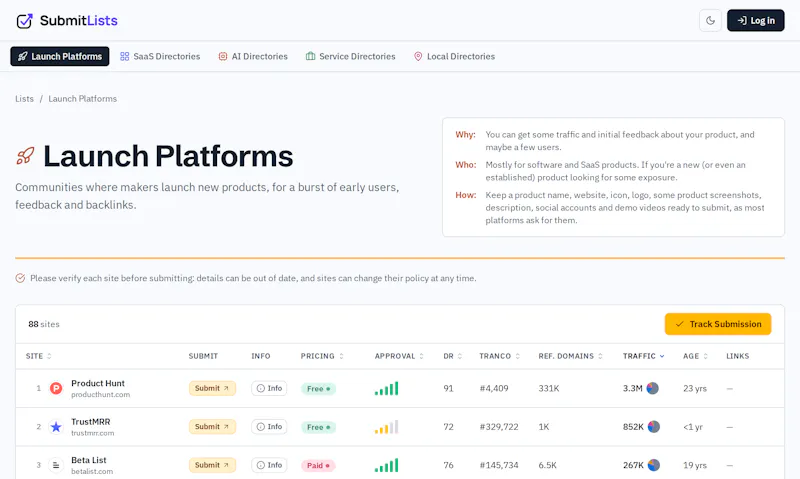
Task: Sort table by DR column
Action: [453, 356]
